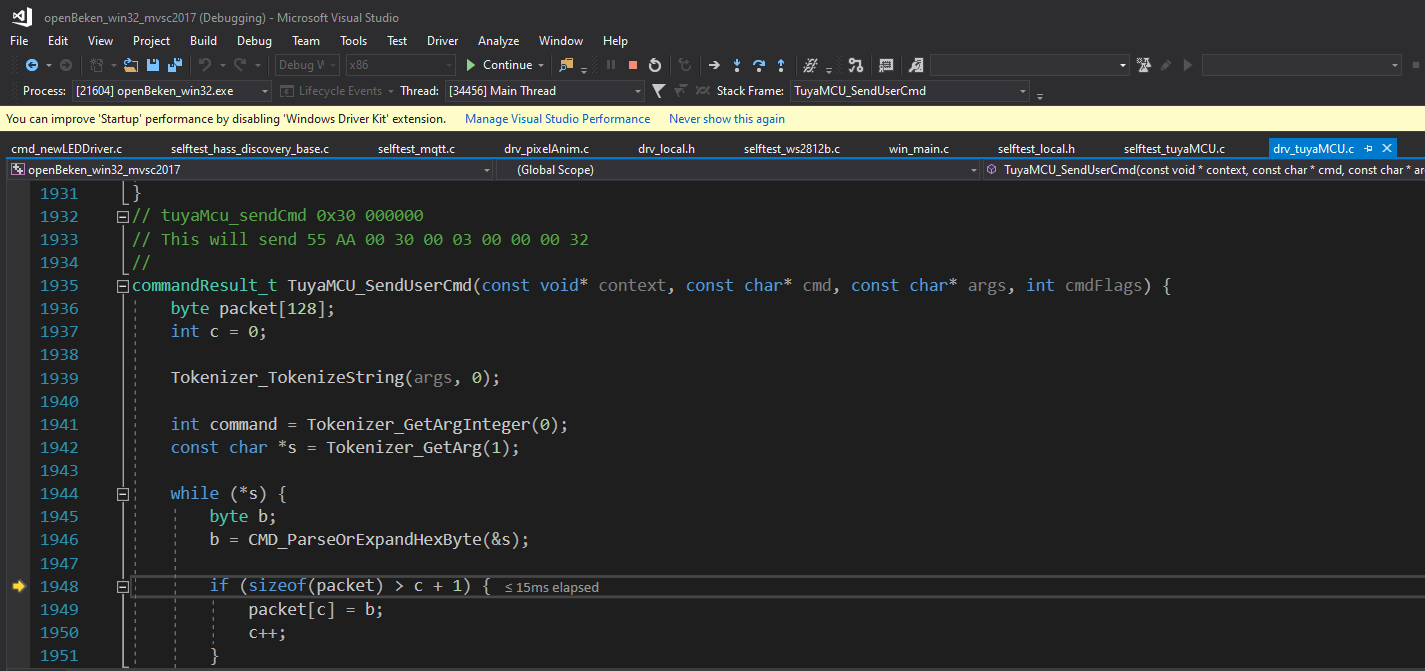Stop debugging with the red square
This screenshot has height=671, width=1425.
click(x=633, y=65)
